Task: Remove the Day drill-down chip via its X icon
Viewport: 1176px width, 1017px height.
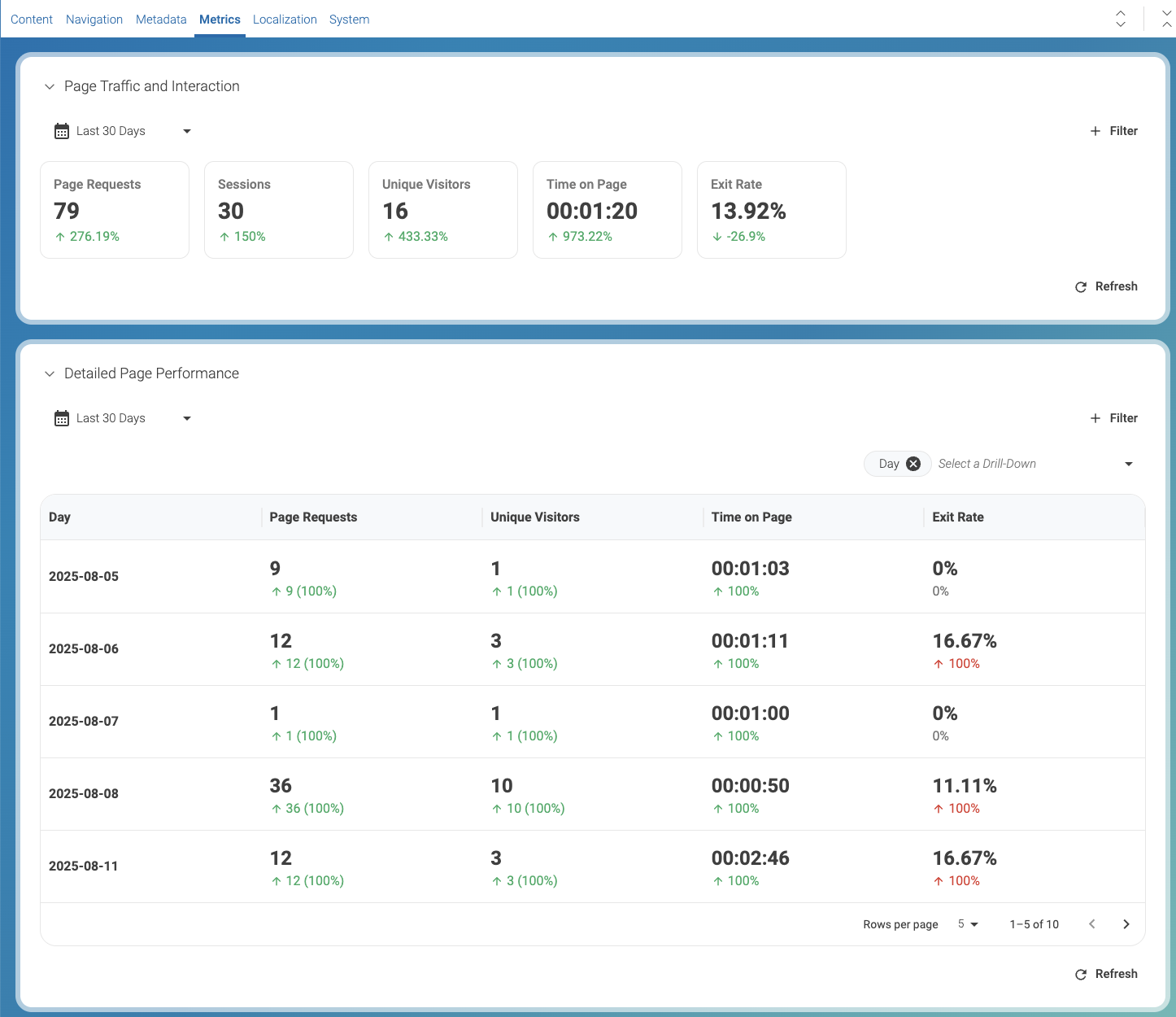Action: pyautogui.click(x=913, y=463)
